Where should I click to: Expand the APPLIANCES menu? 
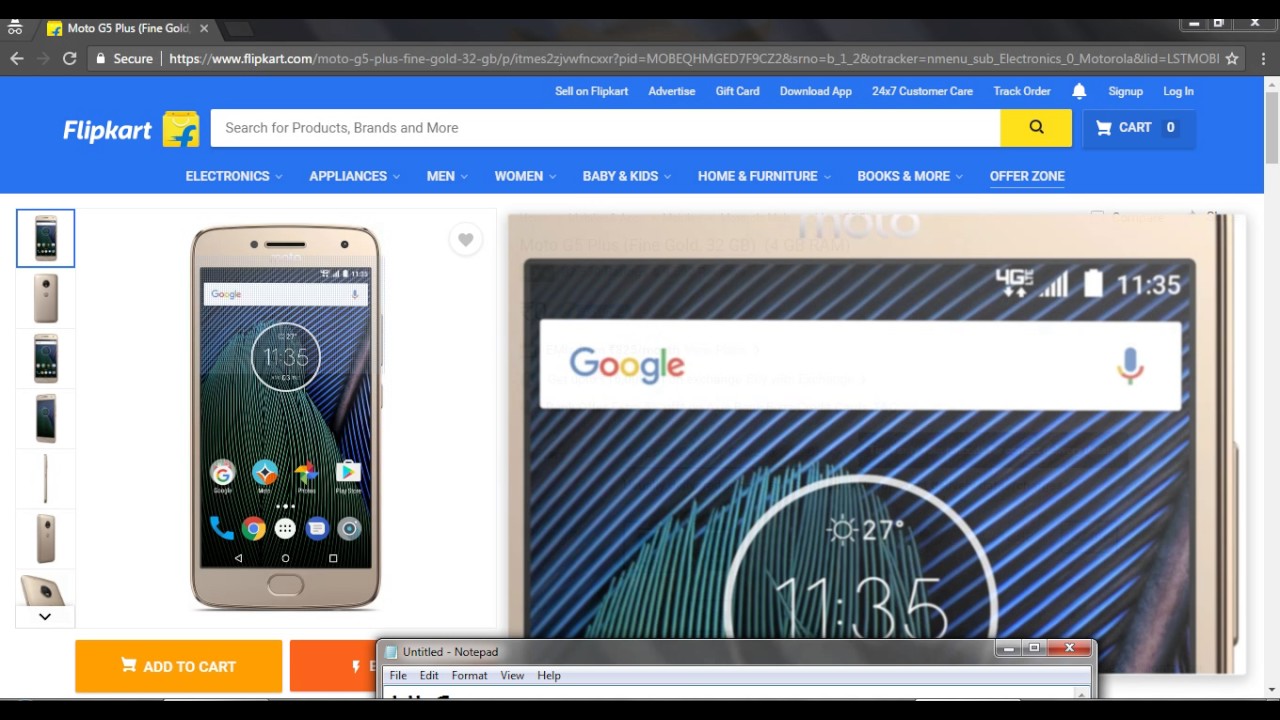(x=354, y=176)
